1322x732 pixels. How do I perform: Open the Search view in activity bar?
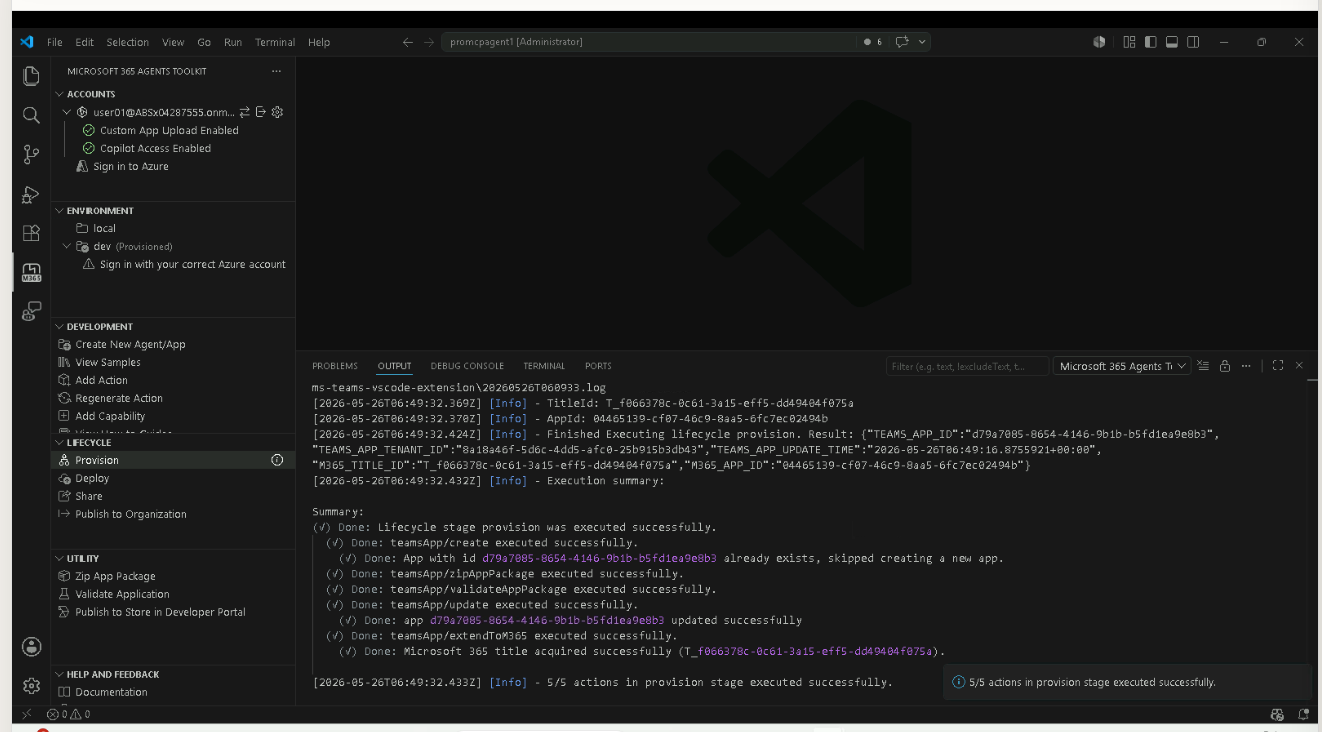pyautogui.click(x=31, y=115)
